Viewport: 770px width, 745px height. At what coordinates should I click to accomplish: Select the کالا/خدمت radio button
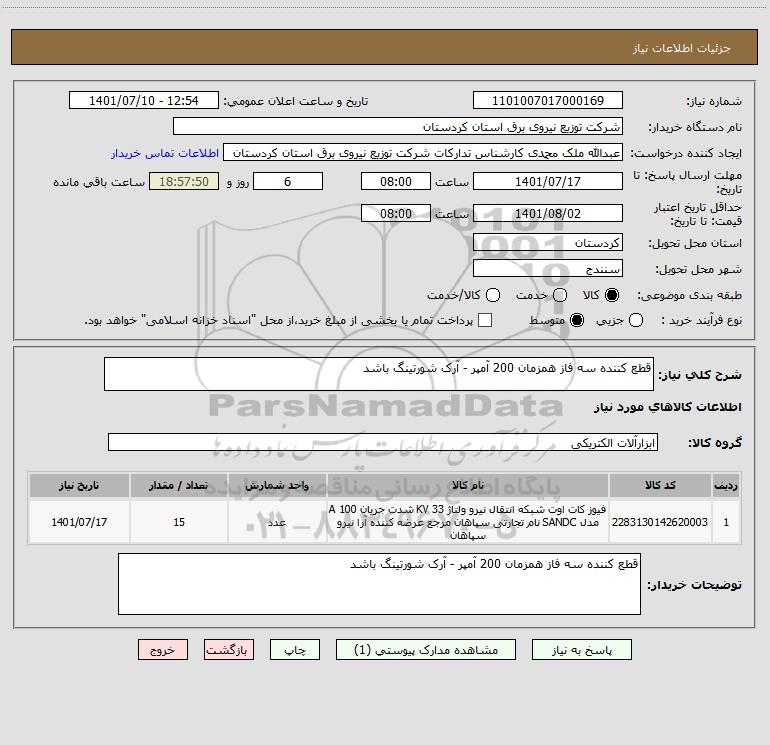[493, 295]
